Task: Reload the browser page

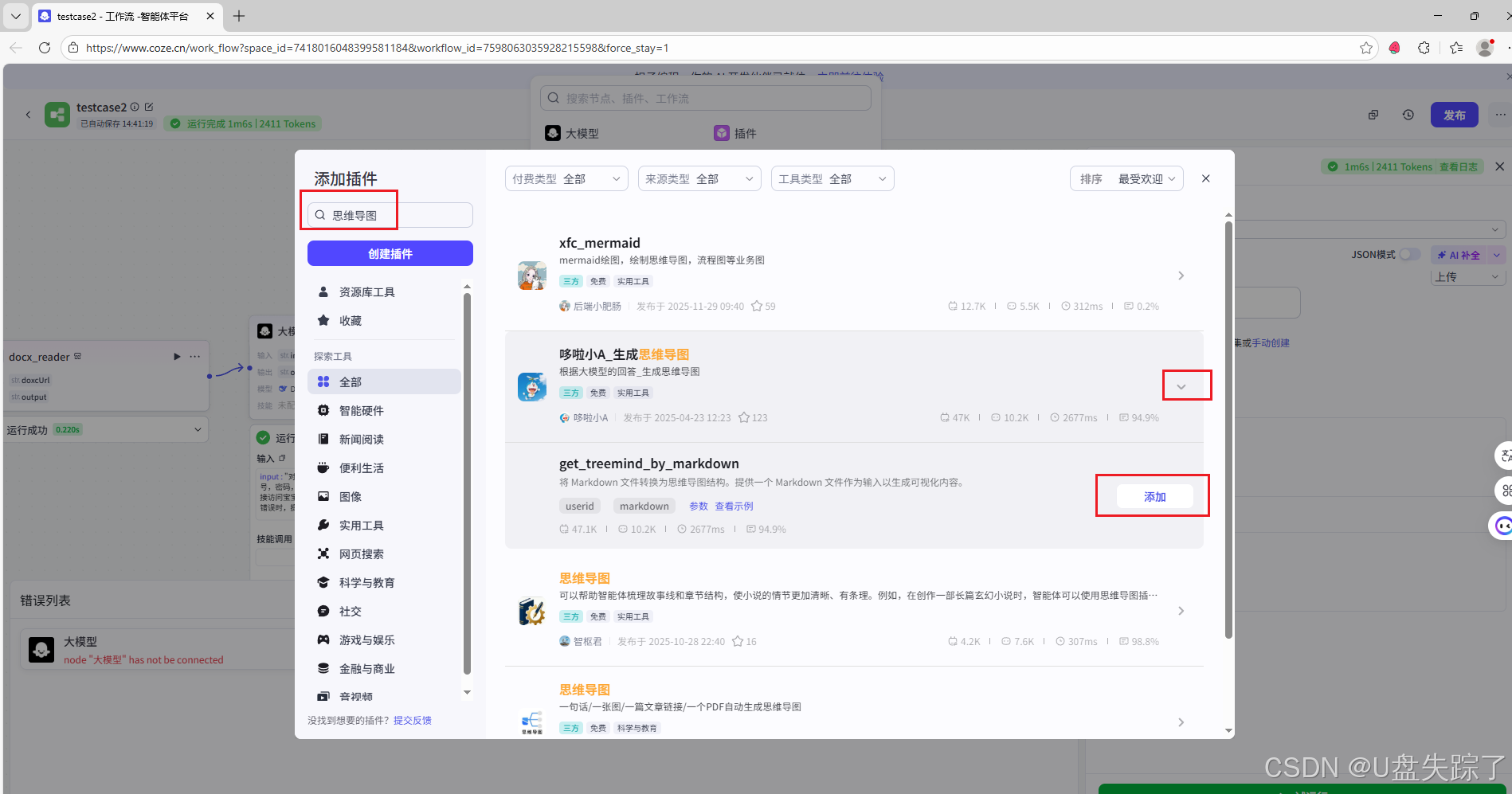Action: (45, 48)
